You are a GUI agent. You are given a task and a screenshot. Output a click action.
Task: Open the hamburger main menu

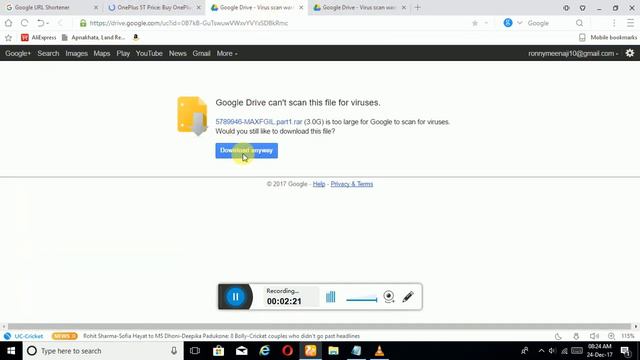coord(630,23)
